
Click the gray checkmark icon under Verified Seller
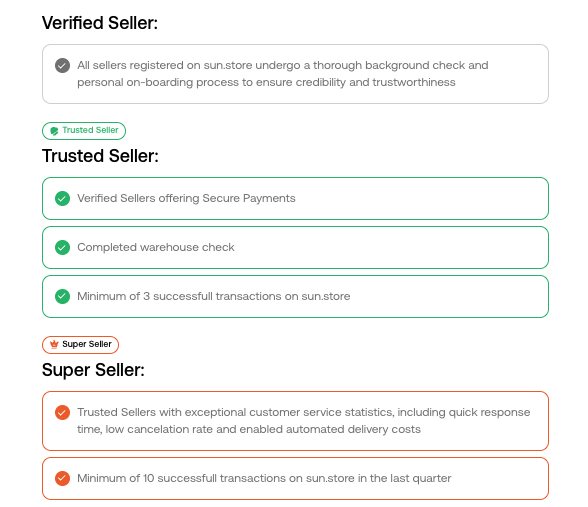tap(62, 65)
